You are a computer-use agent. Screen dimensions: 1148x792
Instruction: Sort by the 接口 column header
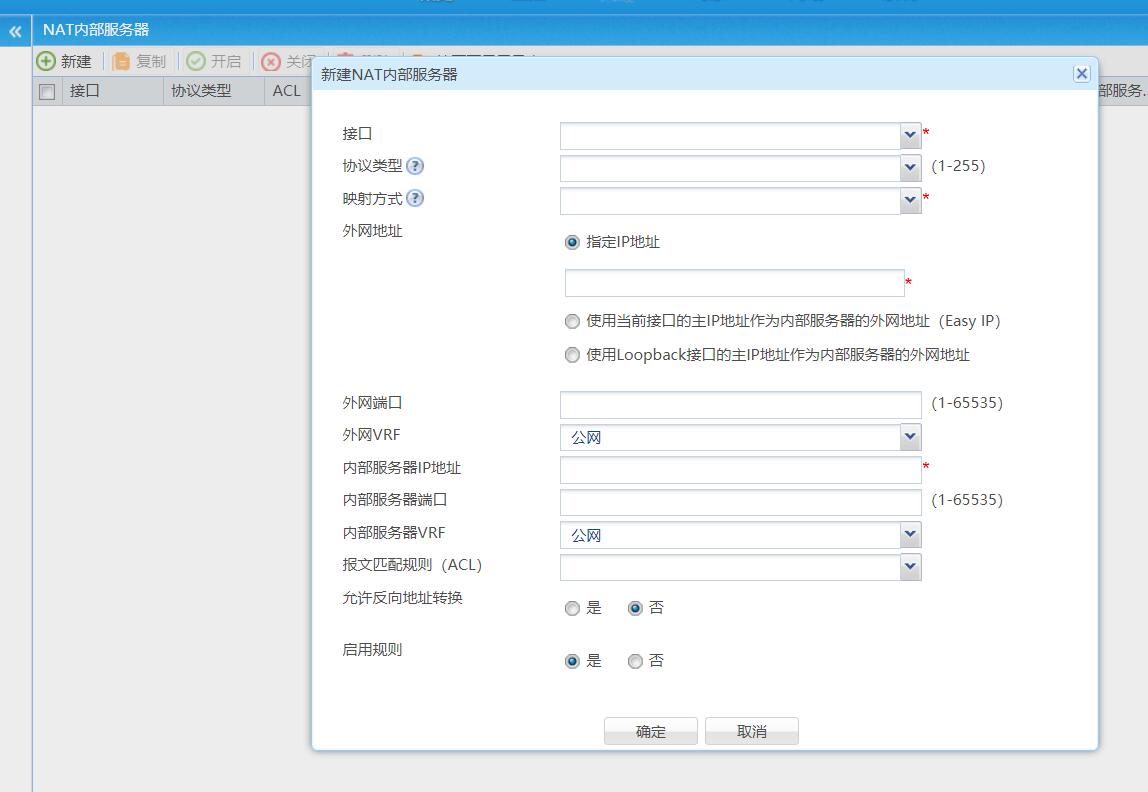click(x=113, y=91)
